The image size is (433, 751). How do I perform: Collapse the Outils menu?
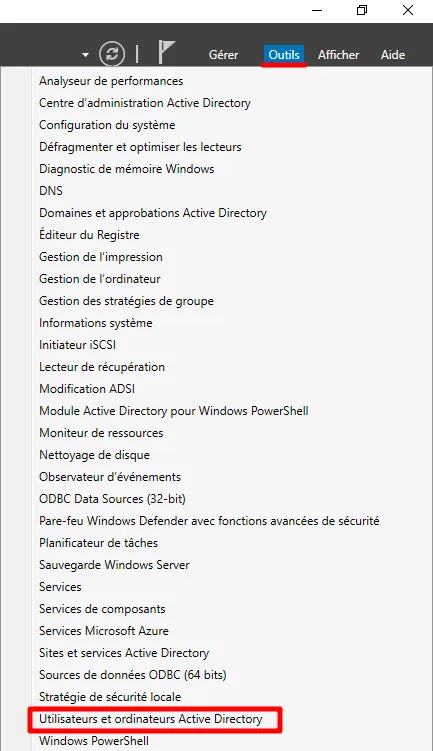click(284, 55)
